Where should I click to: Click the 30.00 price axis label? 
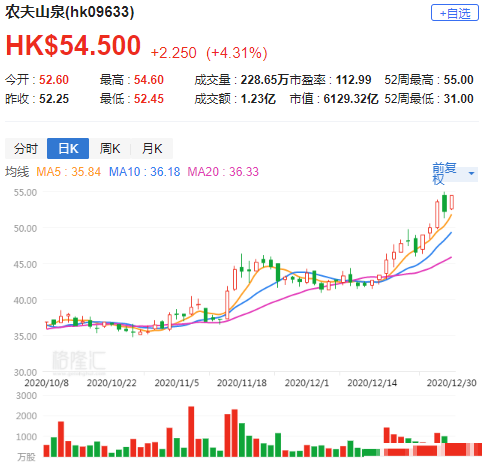pyautogui.click(x=25, y=372)
